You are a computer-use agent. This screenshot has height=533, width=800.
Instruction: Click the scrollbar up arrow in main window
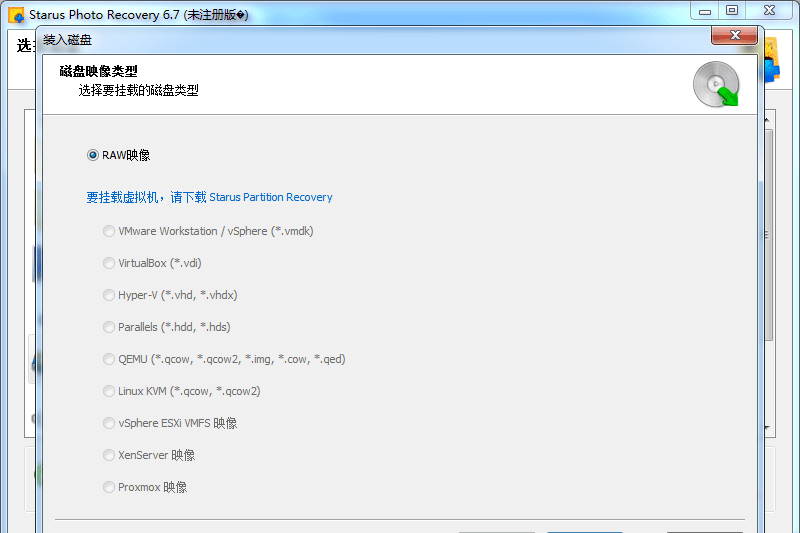(767, 120)
